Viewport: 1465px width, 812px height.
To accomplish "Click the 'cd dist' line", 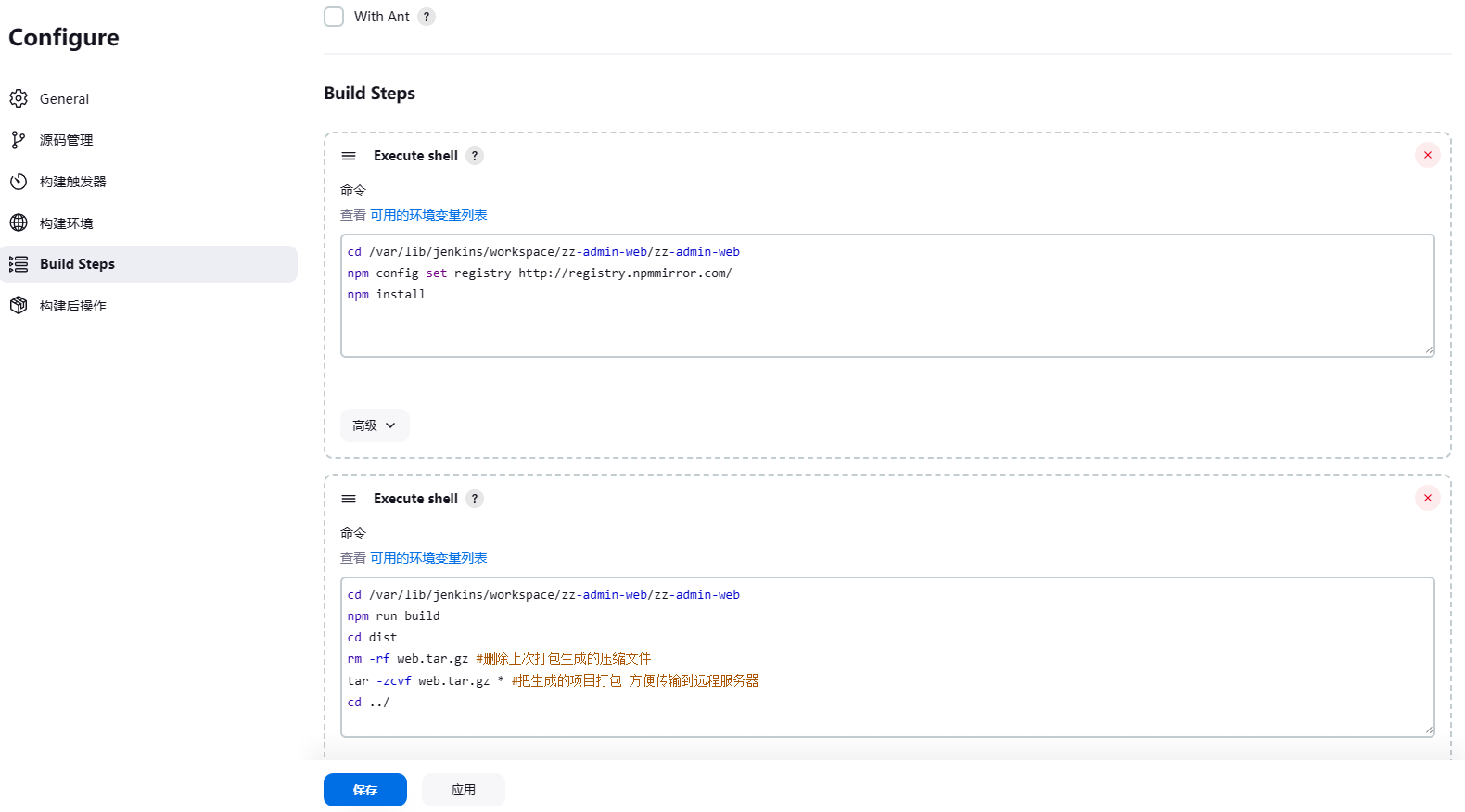I will [373, 638].
